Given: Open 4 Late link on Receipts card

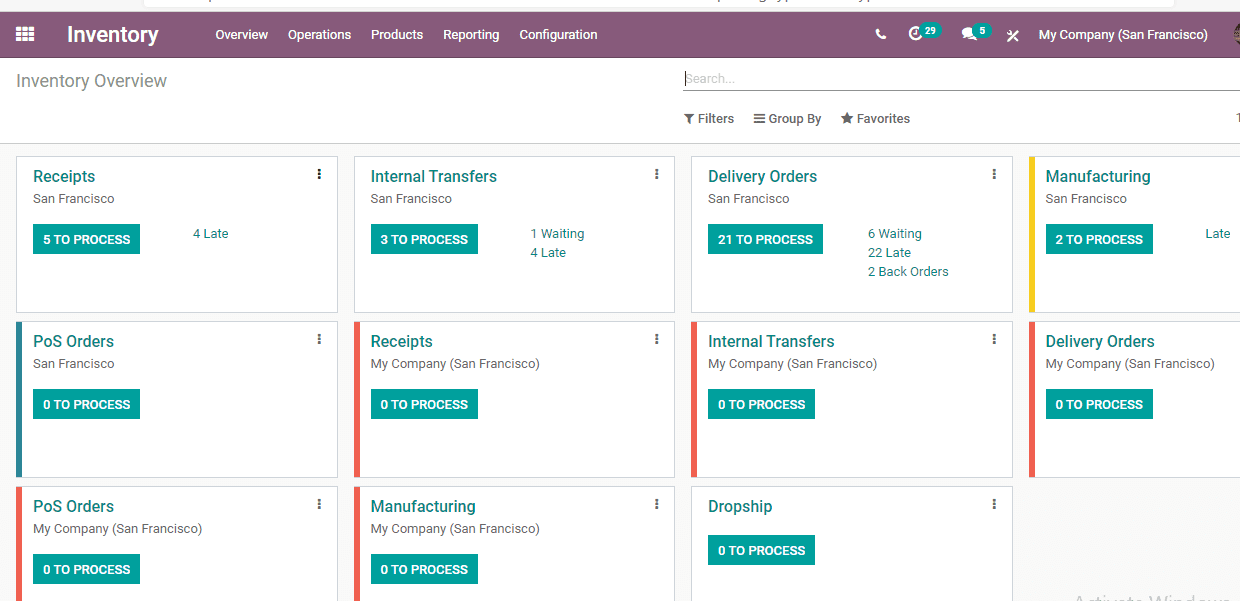Looking at the screenshot, I should coord(211,234).
